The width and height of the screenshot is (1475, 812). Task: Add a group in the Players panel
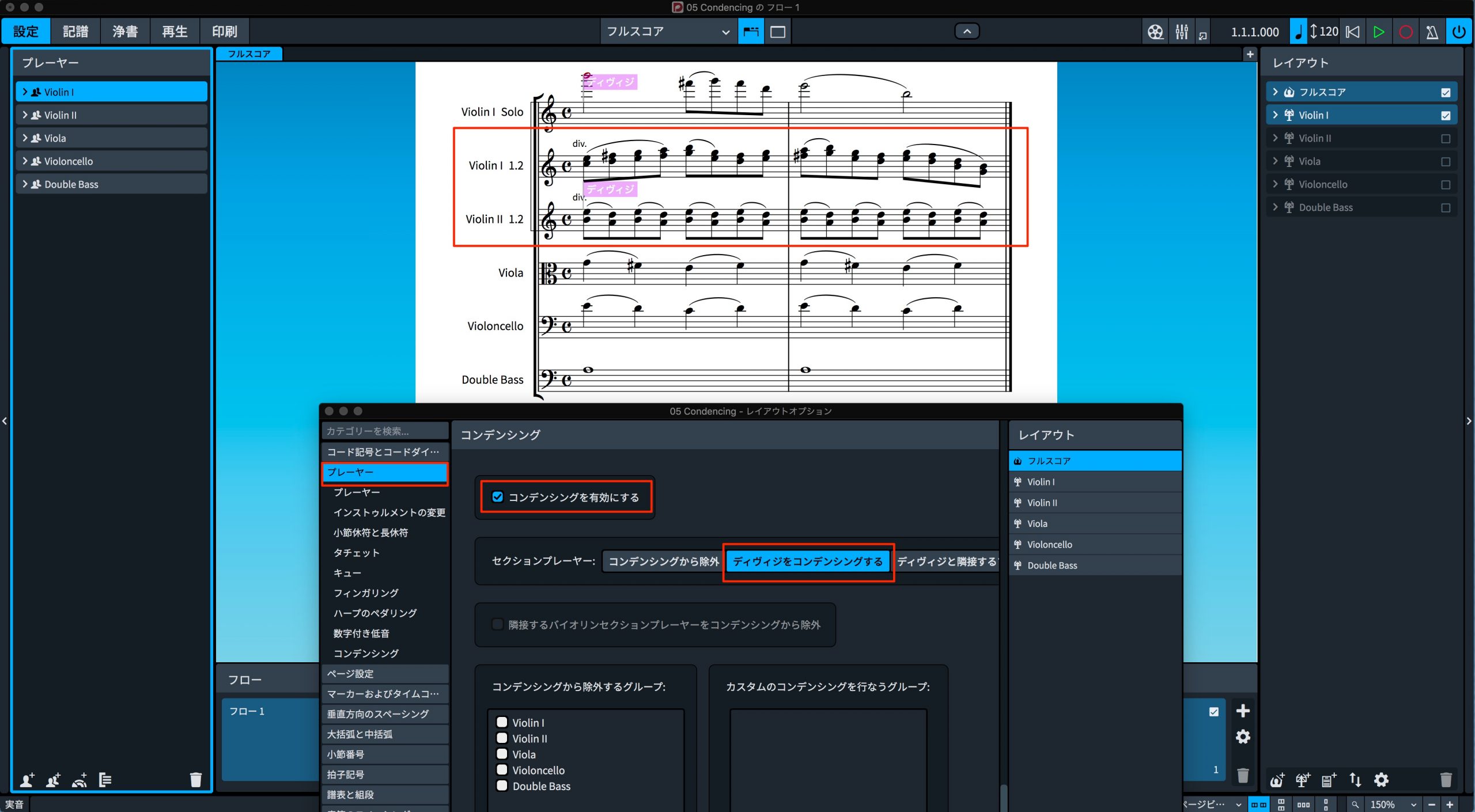tap(105, 780)
